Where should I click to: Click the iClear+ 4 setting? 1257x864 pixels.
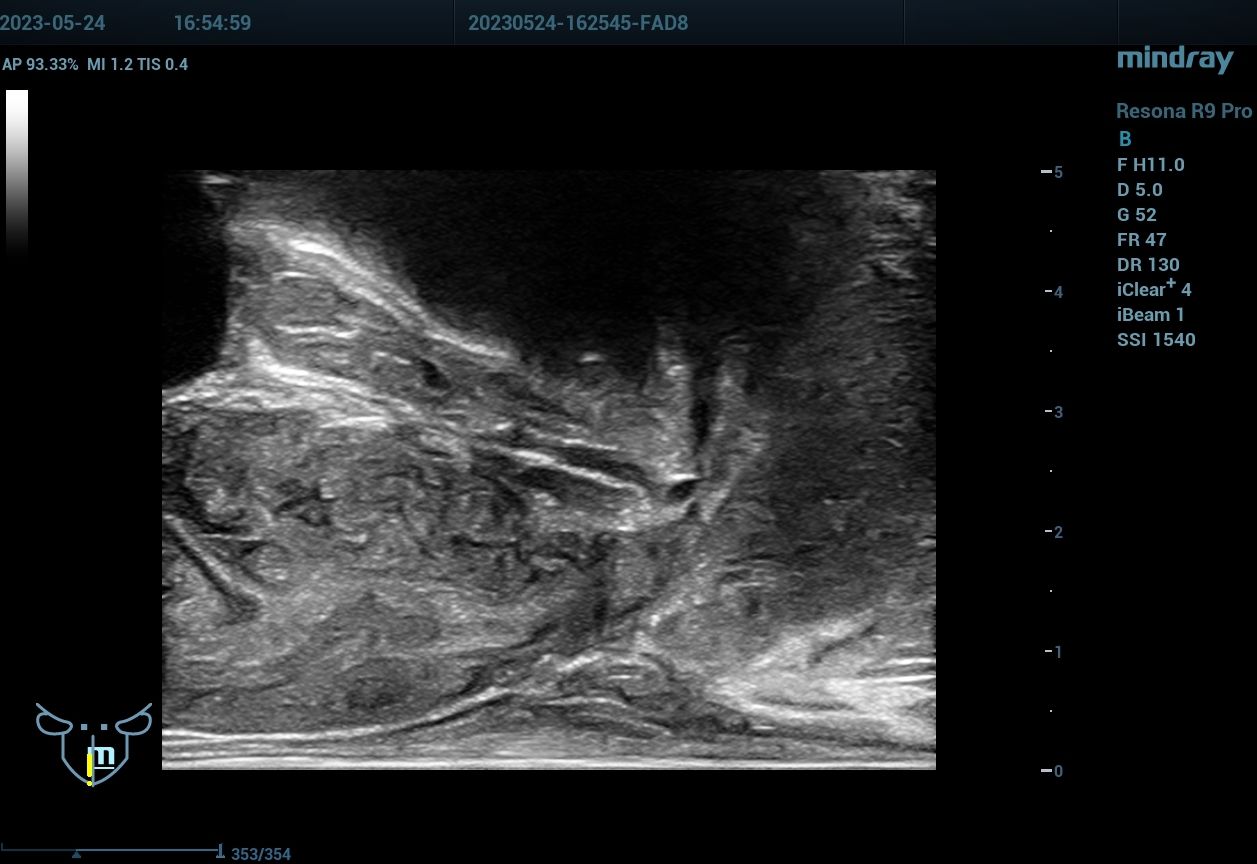(x=1153, y=290)
